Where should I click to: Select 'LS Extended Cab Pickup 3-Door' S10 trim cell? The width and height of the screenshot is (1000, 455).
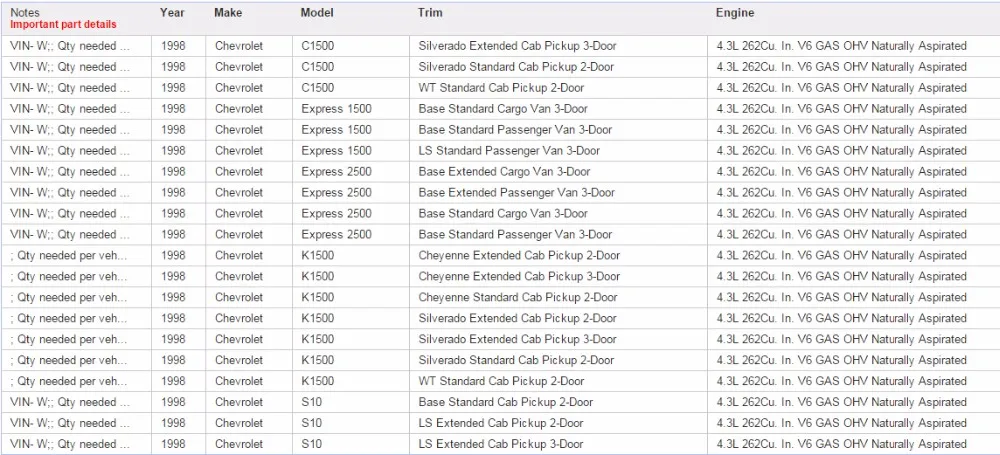[501, 444]
